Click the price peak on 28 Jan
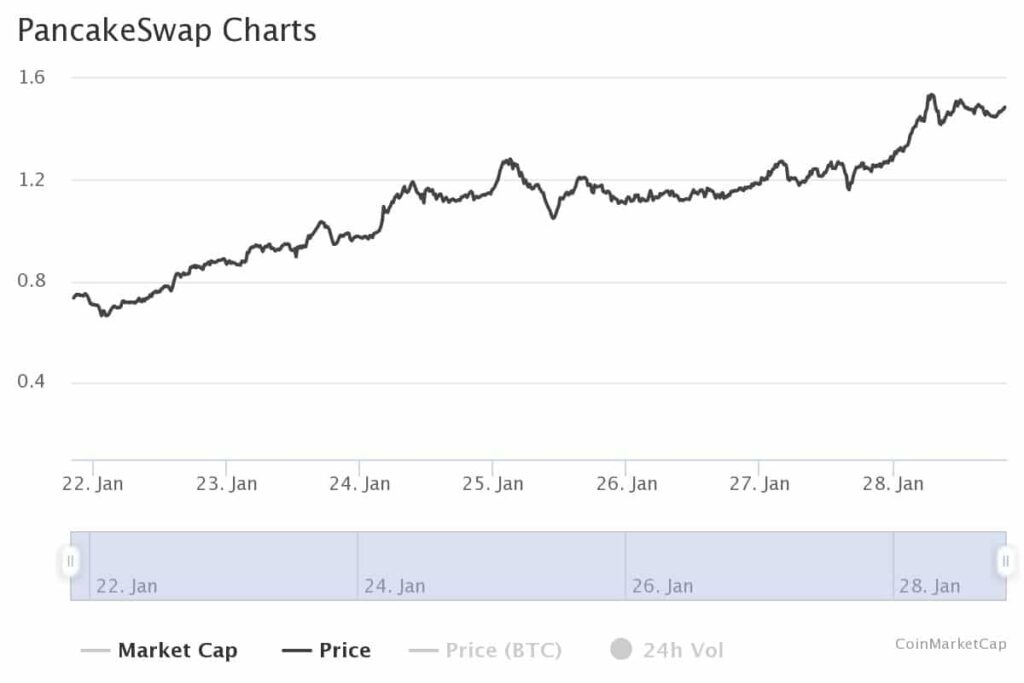Viewport: 1024px width, 683px height. point(931,95)
